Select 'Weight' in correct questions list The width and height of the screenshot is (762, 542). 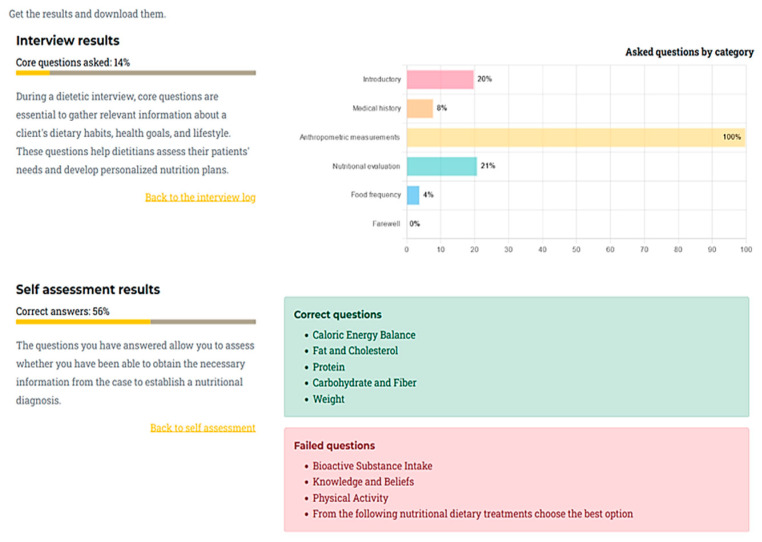(329, 399)
